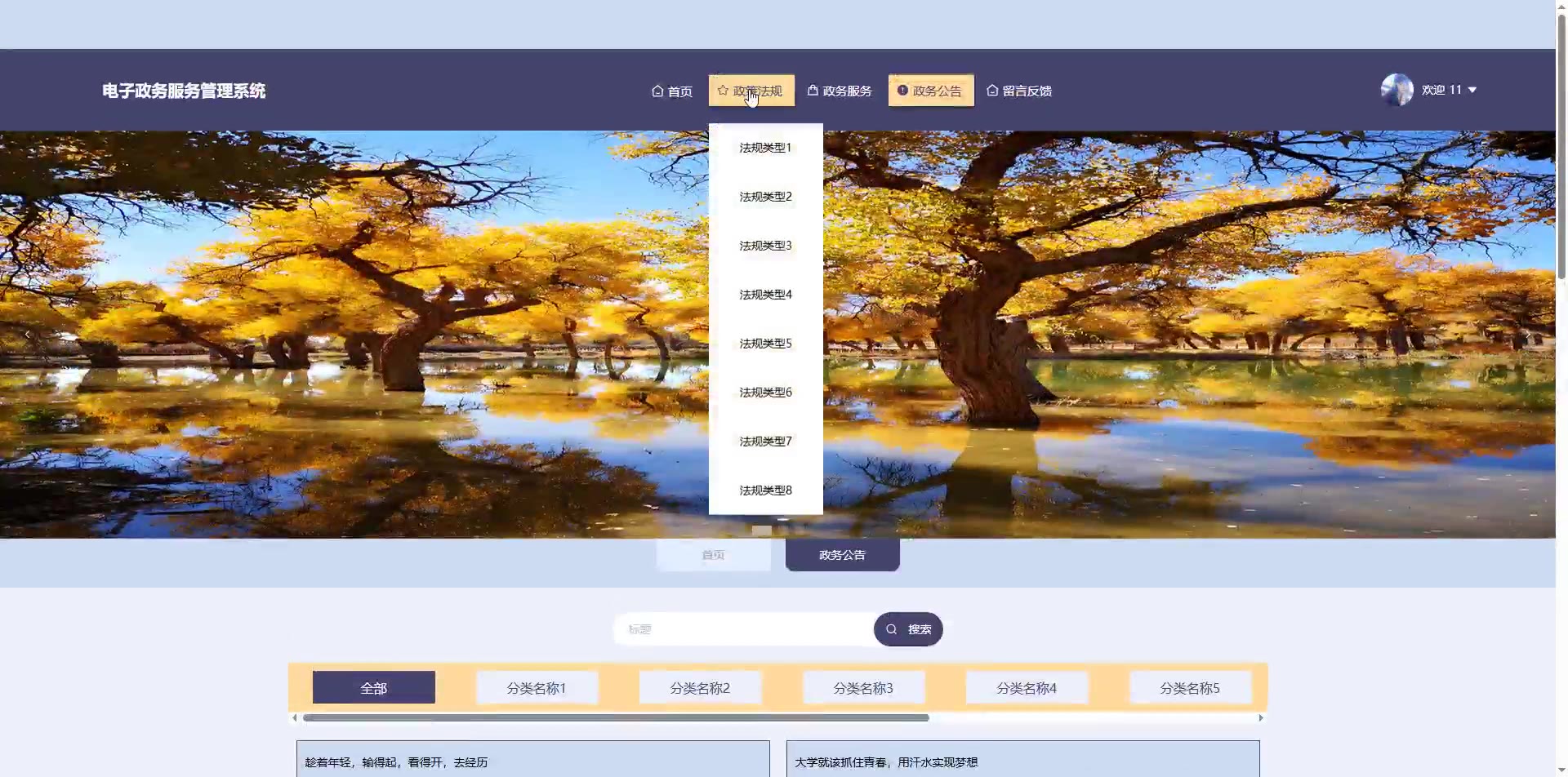Image resolution: width=1568 pixels, height=777 pixels.
Task: Open 政务服务 in the navigation bar
Action: (x=840, y=91)
